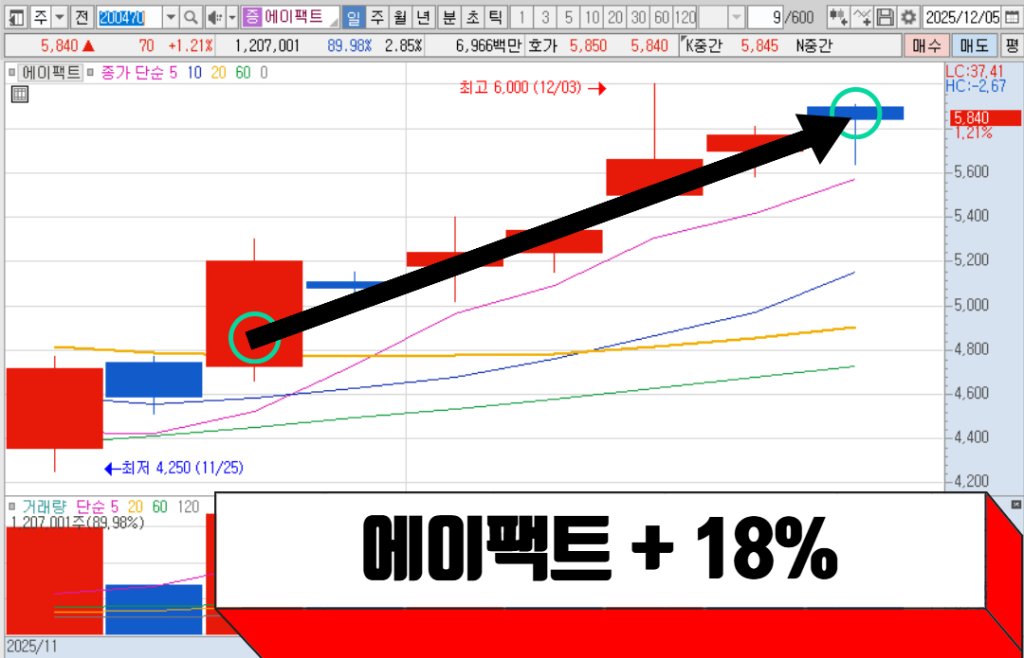Click the magnifier stock search icon
Viewport: 1024px width, 658px height.
pyautogui.click(x=191, y=17)
